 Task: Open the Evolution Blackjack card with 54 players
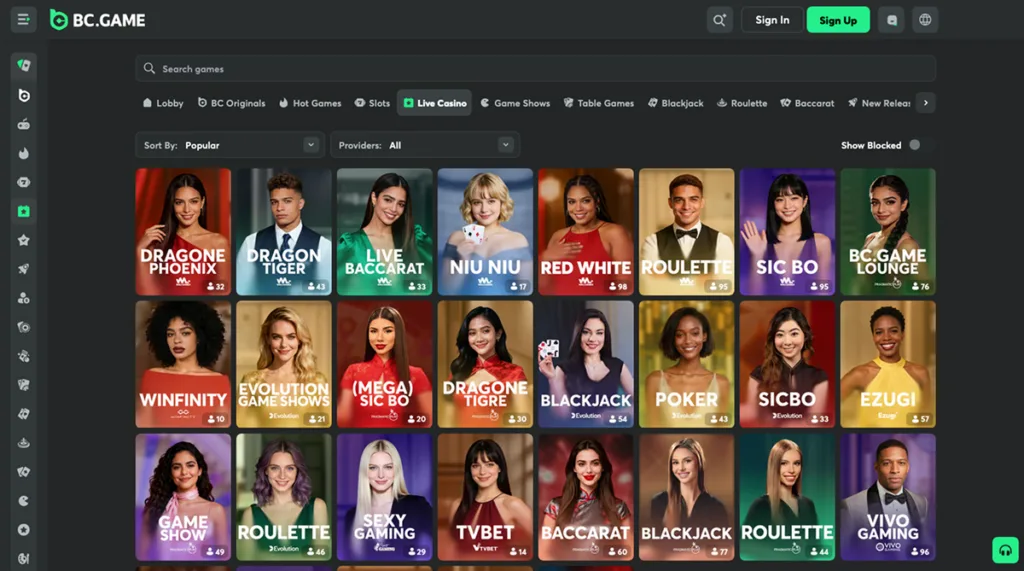tap(586, 365)
